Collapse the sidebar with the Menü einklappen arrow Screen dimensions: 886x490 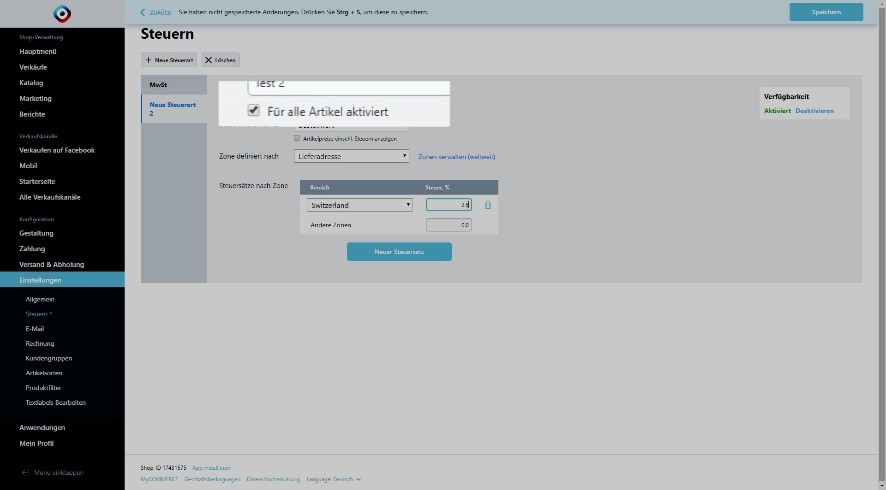pyautogui.click(x=25, y=472)
